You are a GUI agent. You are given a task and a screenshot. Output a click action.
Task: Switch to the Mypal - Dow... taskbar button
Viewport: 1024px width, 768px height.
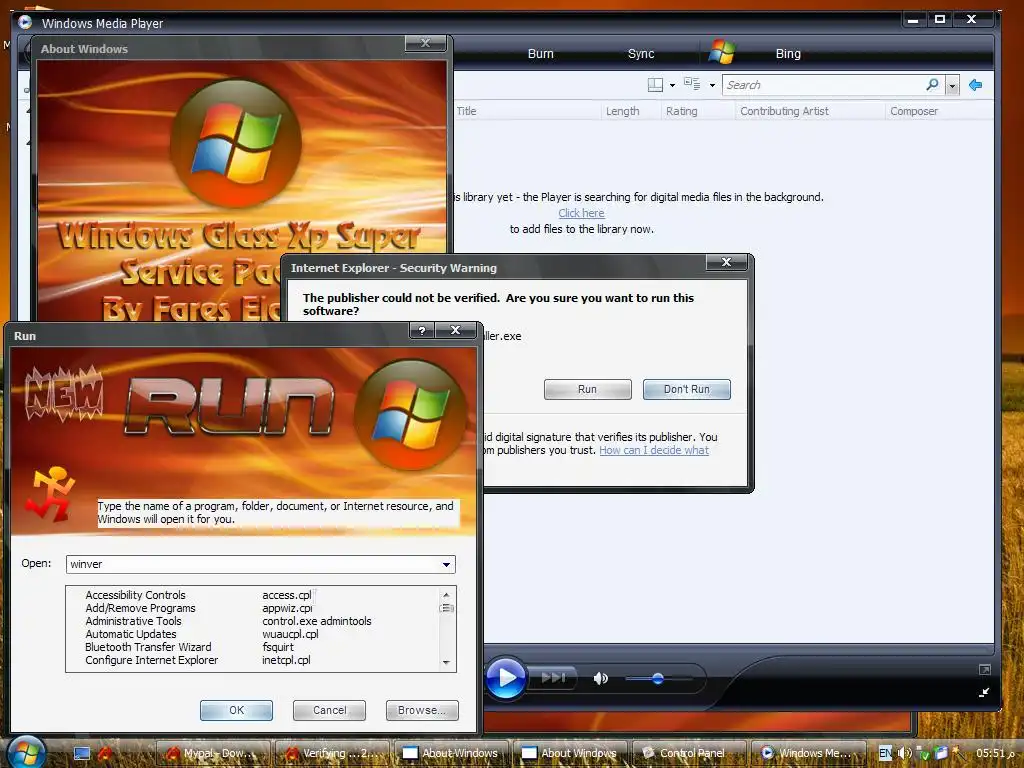212,753
